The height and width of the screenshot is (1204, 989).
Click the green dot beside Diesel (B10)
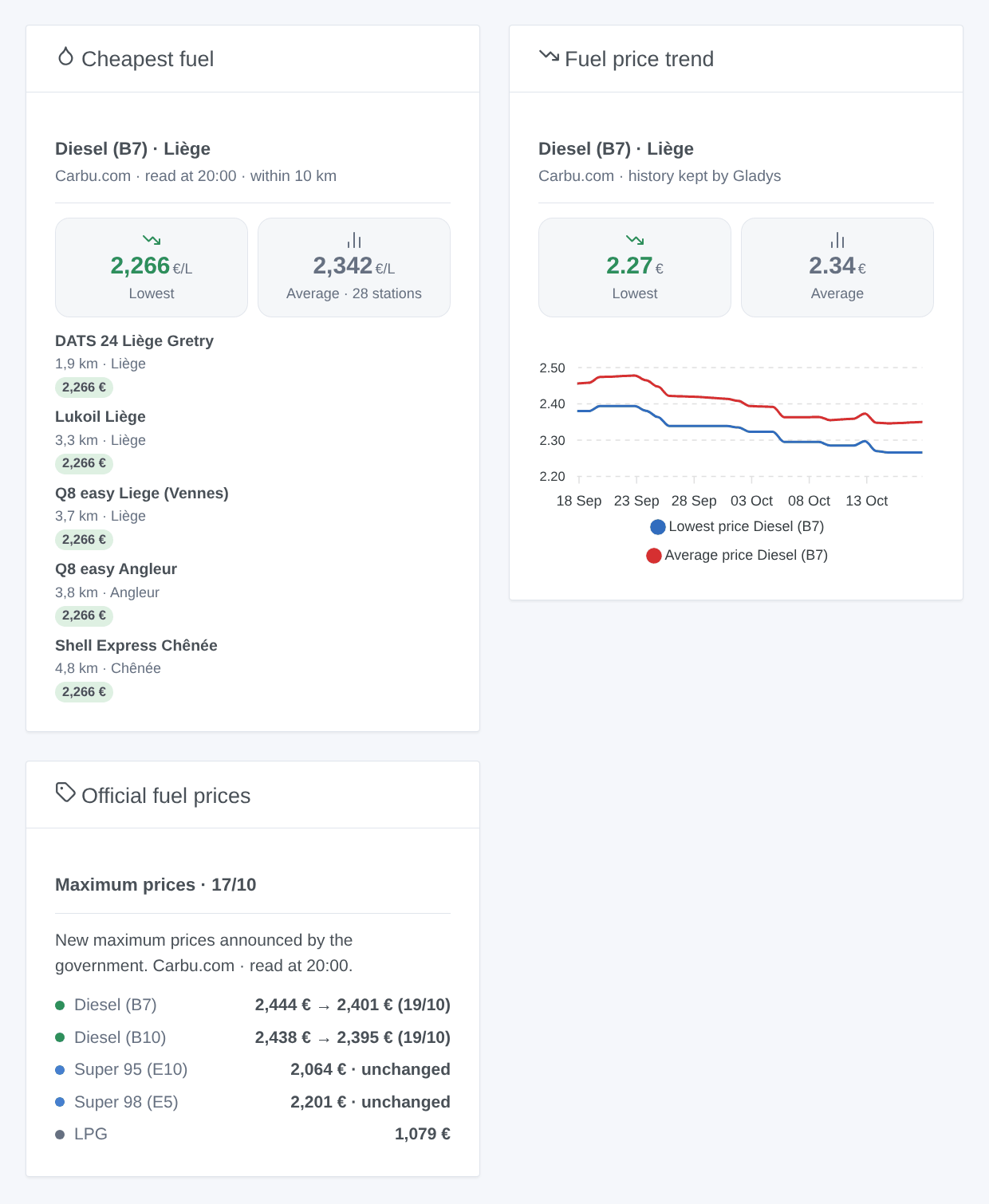60,1037
